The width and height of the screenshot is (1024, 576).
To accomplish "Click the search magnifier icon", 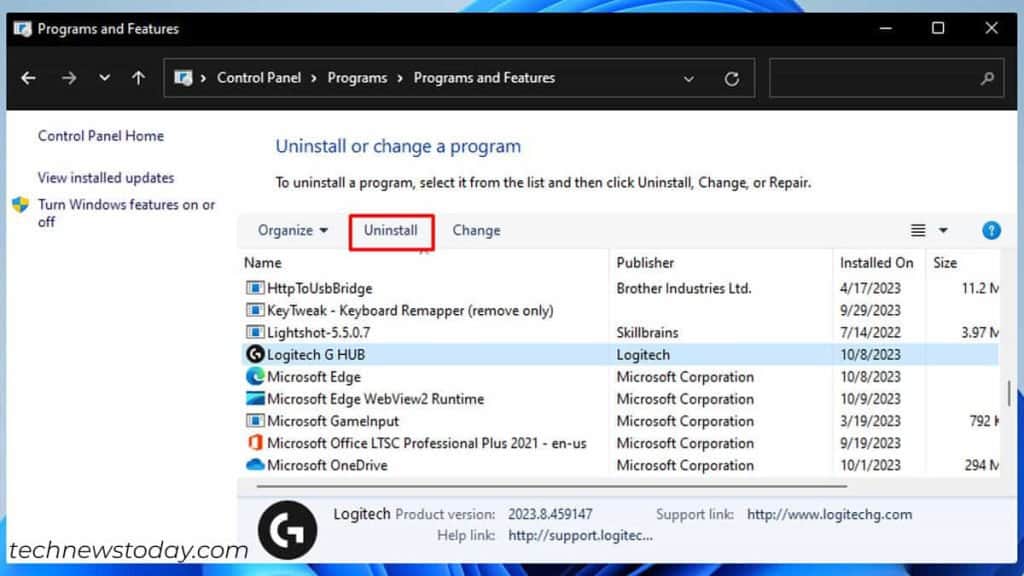I will click(987, 78).
